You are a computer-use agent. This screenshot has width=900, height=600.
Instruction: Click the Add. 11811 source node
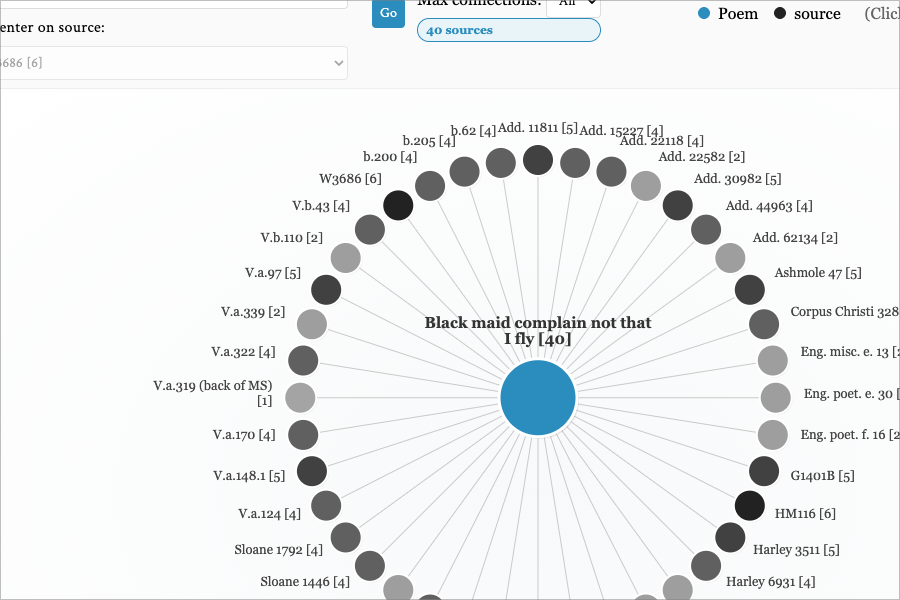pyautogui.click(x=537, y=159)
